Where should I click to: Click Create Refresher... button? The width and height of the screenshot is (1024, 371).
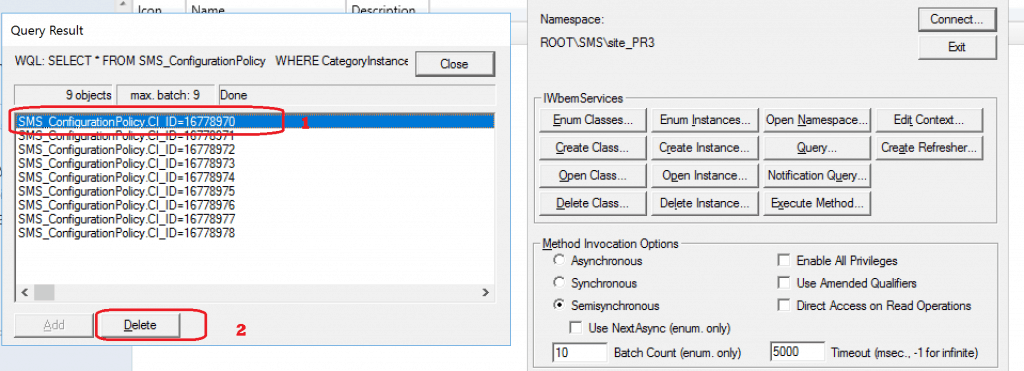[928, 148]
